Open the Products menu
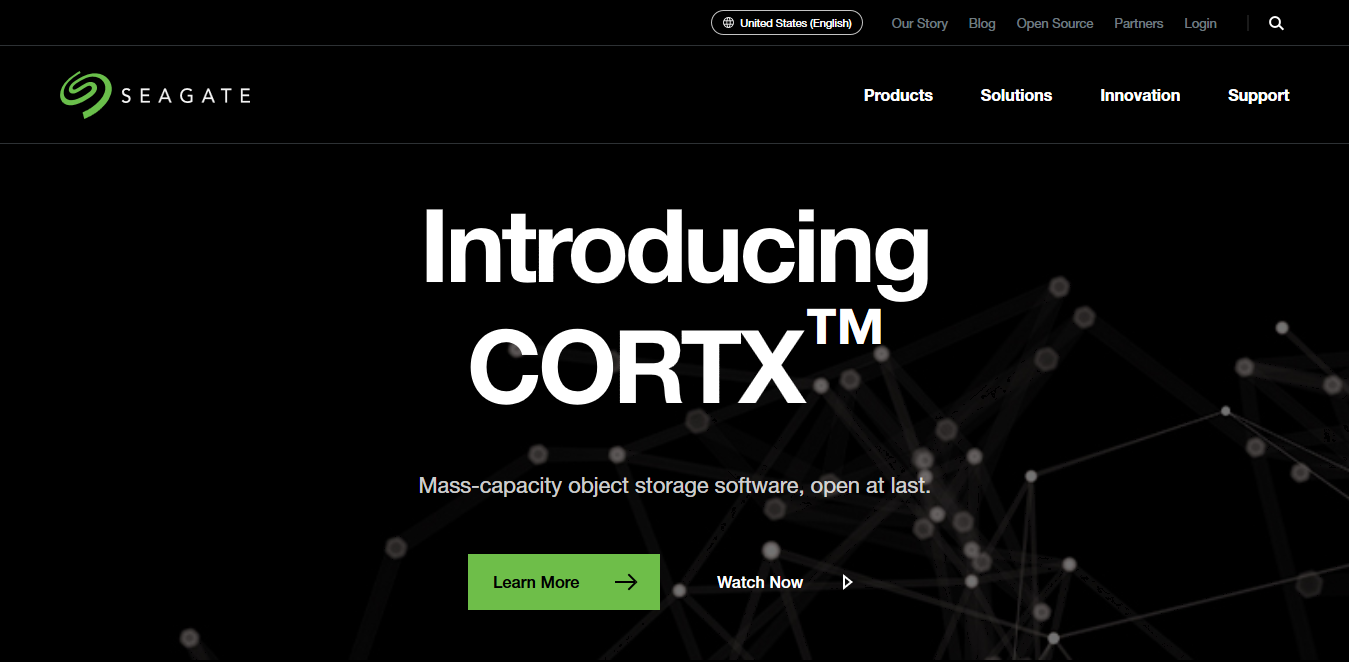Viewport: 1349px width, 662px height. tap(898, 95)
